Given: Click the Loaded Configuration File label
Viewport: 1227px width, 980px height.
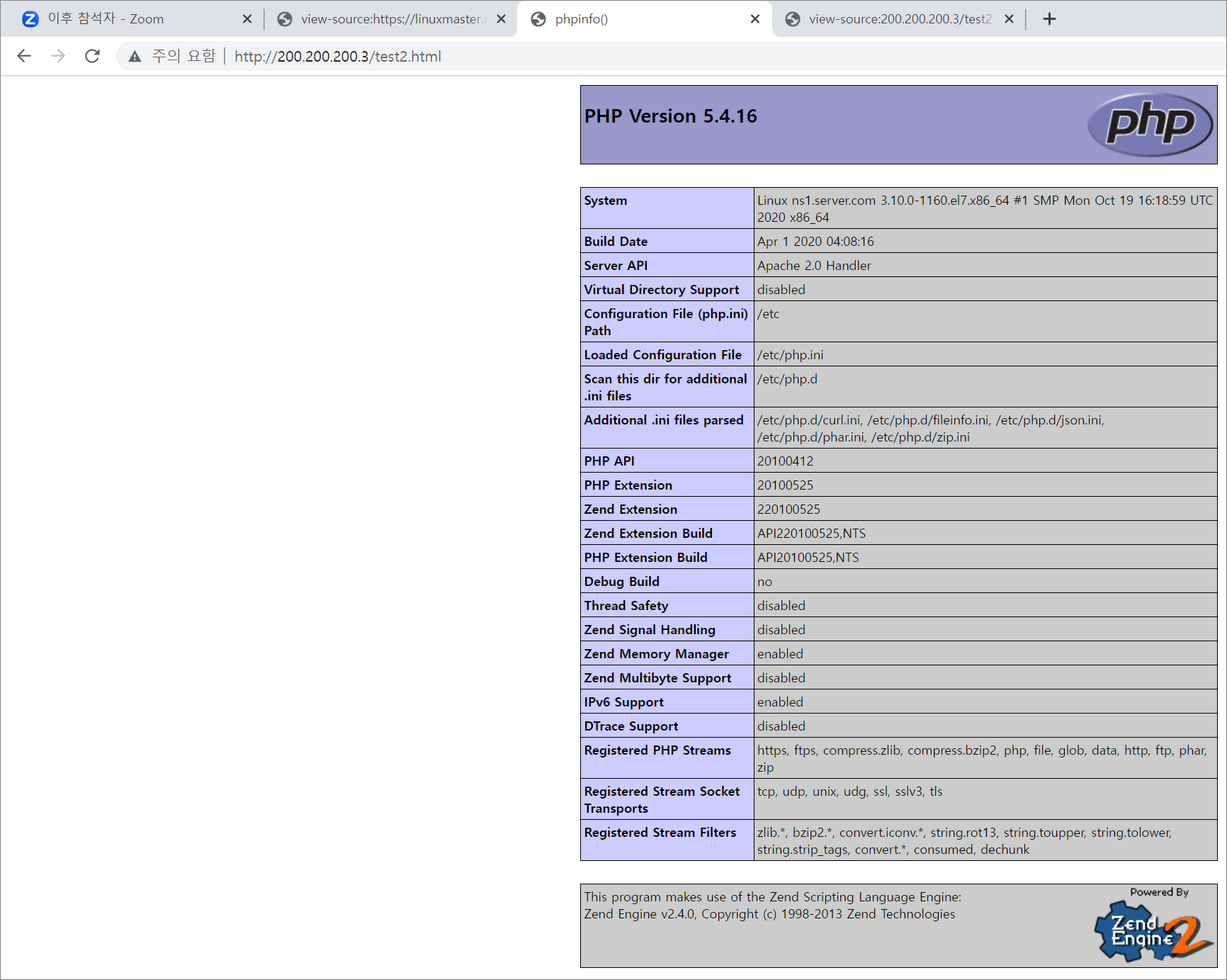Looking at the screenshot, I should pyautogui.click(x=663, y=354).
